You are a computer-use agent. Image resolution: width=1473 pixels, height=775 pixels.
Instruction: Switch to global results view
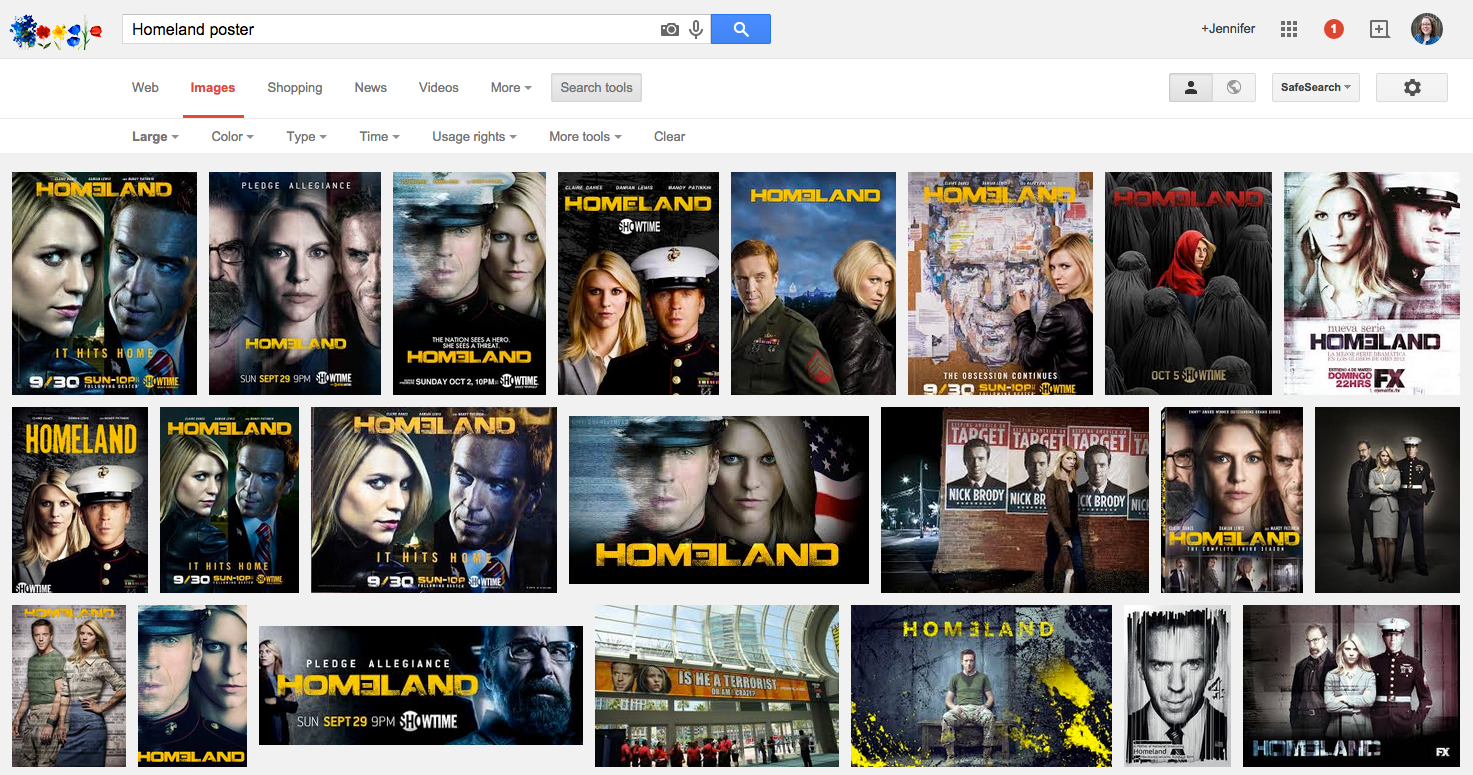[1234, 88]
